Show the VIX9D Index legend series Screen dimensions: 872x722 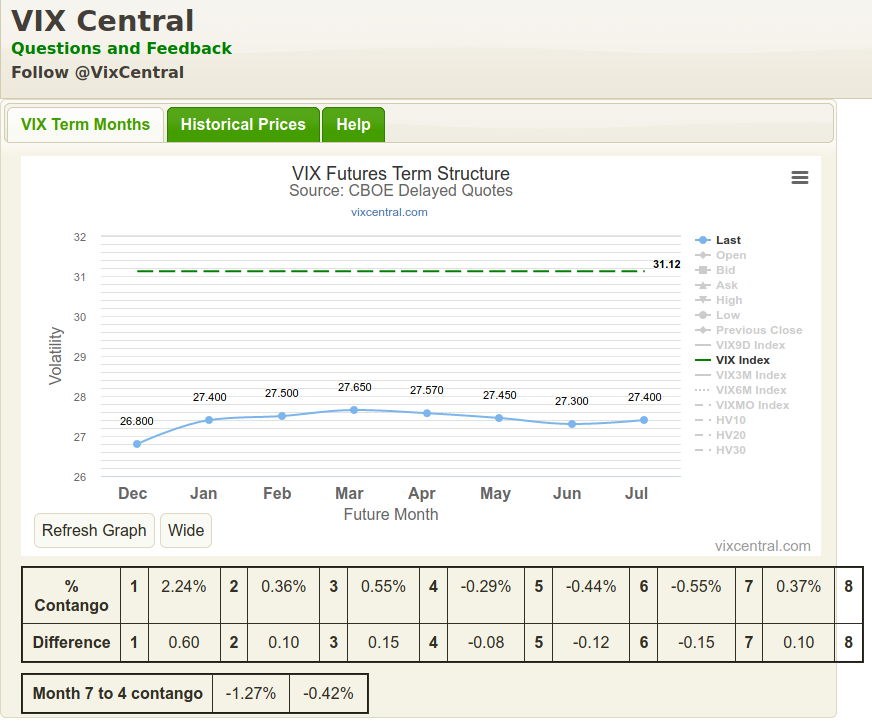click(x=750, y=345)
